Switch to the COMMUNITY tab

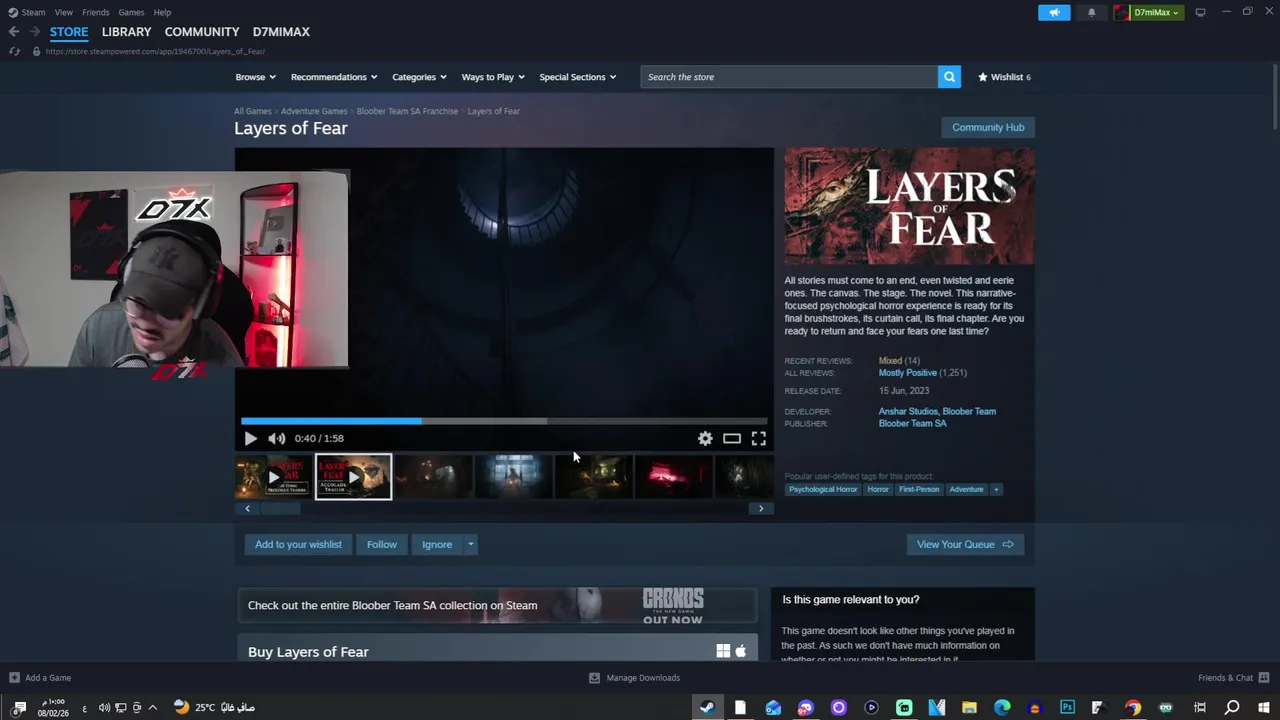pos(202,32)
